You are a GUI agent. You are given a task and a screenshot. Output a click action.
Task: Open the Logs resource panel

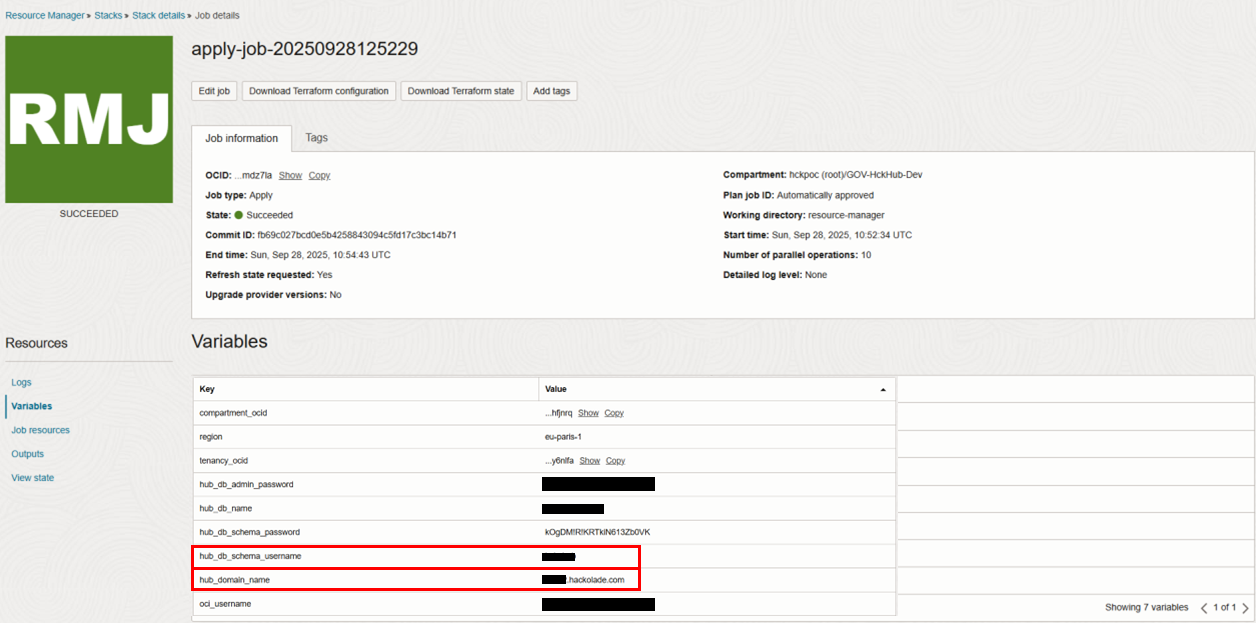coord(20,382)
